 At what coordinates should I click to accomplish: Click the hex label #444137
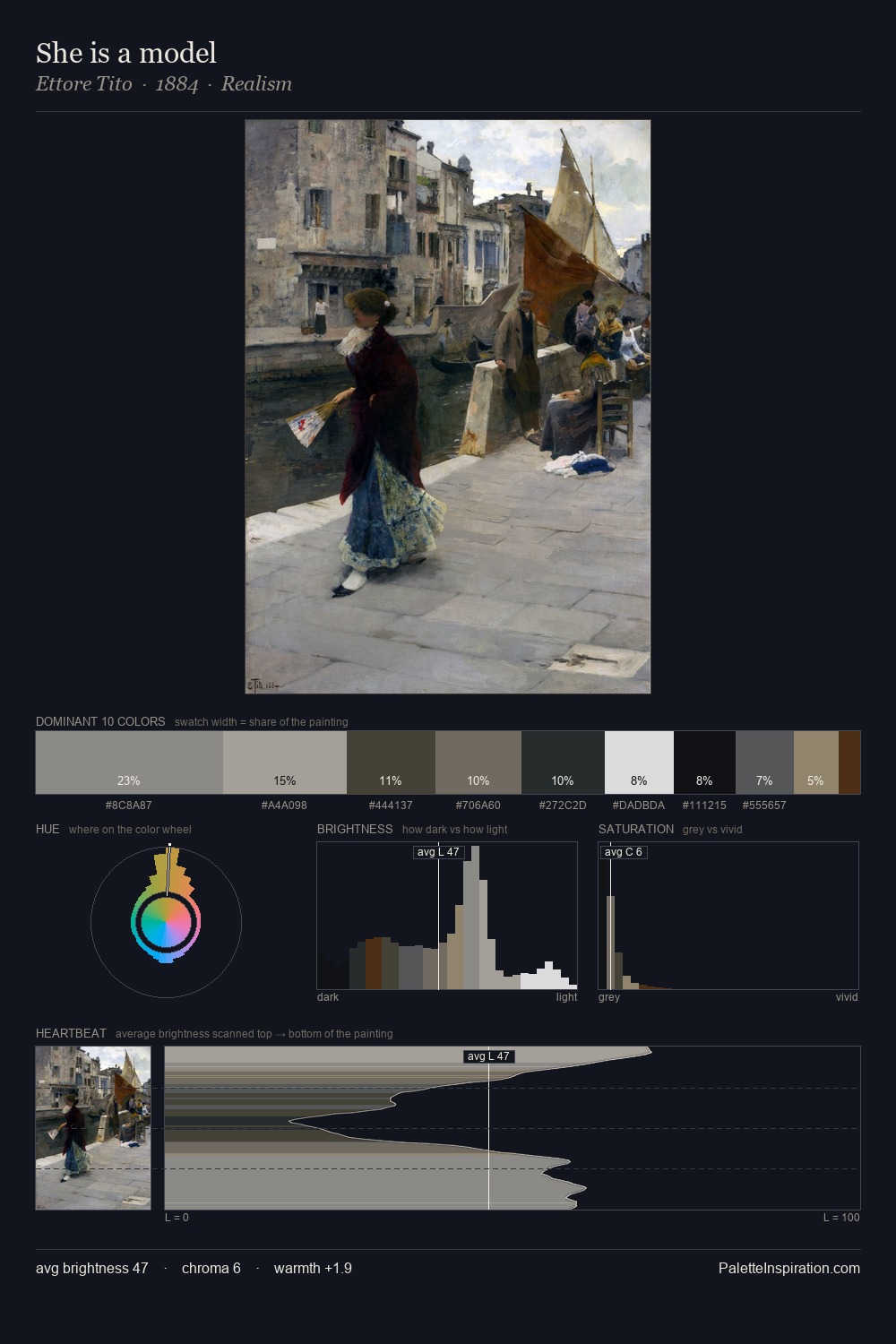[391, 806]
